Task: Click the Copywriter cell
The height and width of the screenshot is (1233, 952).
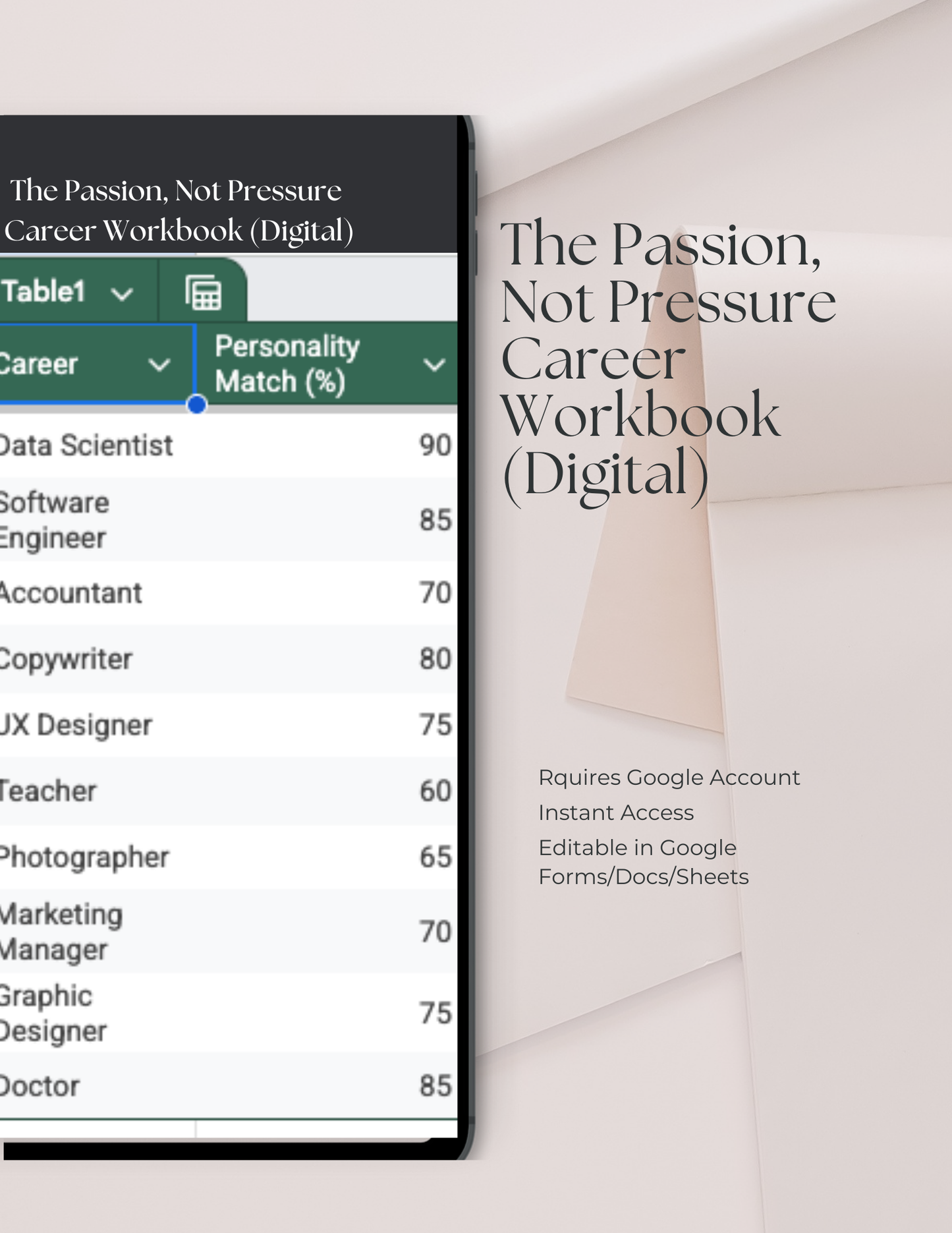Action: pos(66,659)
